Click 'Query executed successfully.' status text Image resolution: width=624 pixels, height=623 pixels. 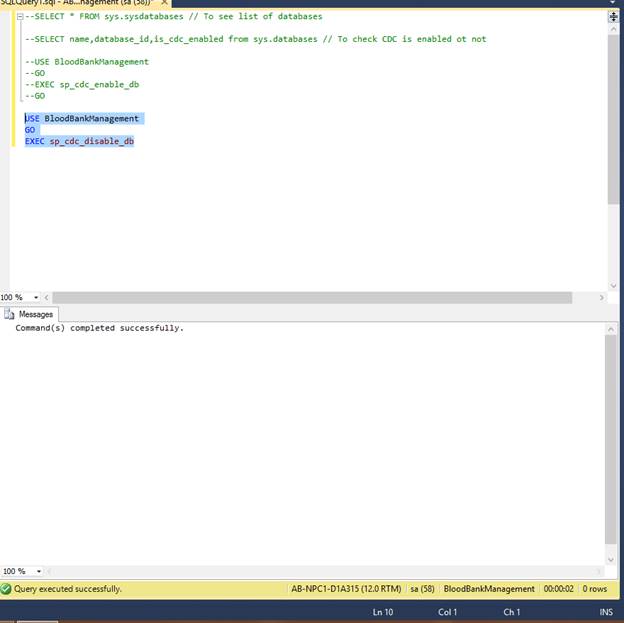point(68,589)
